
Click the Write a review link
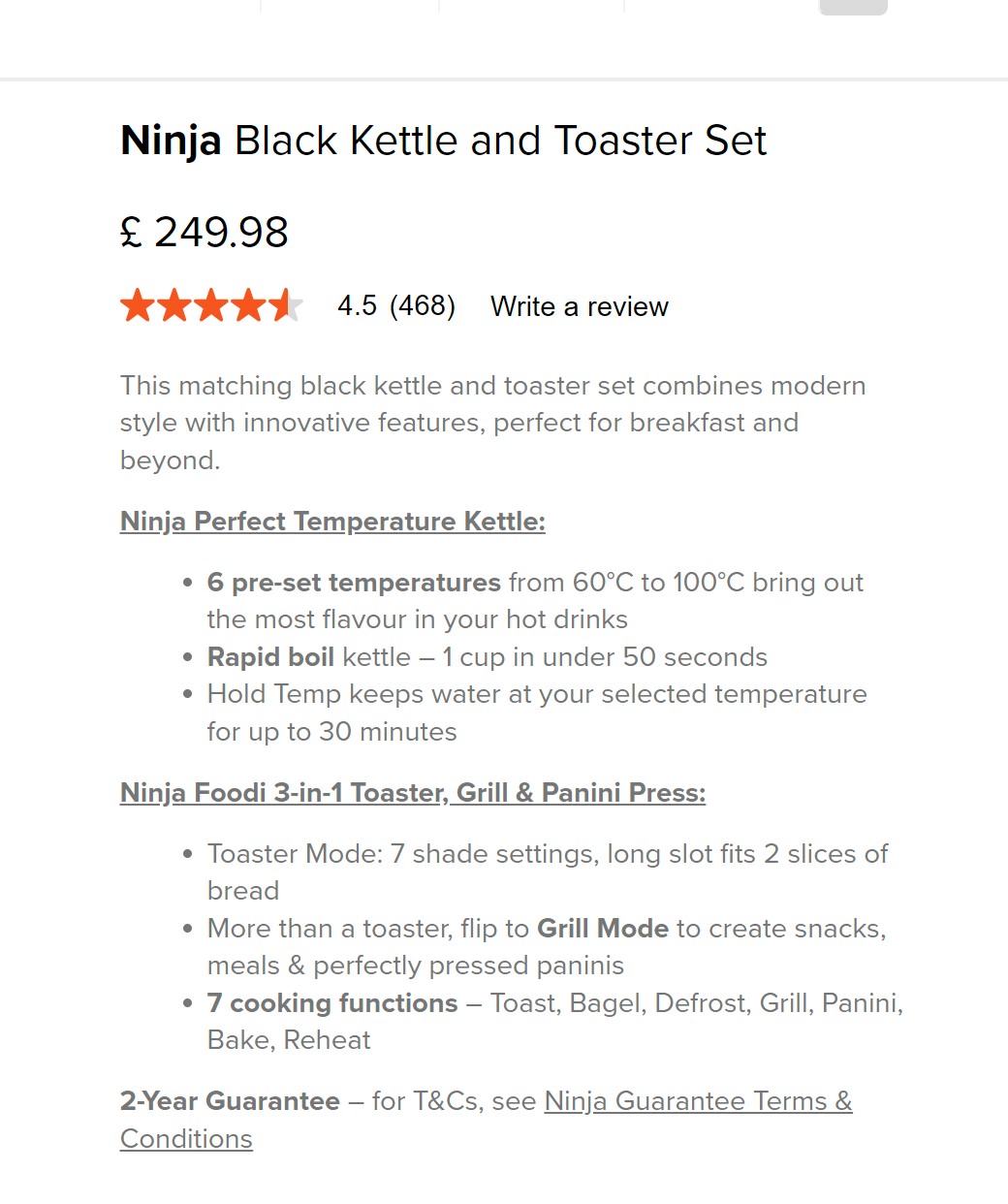coord(579,306)
